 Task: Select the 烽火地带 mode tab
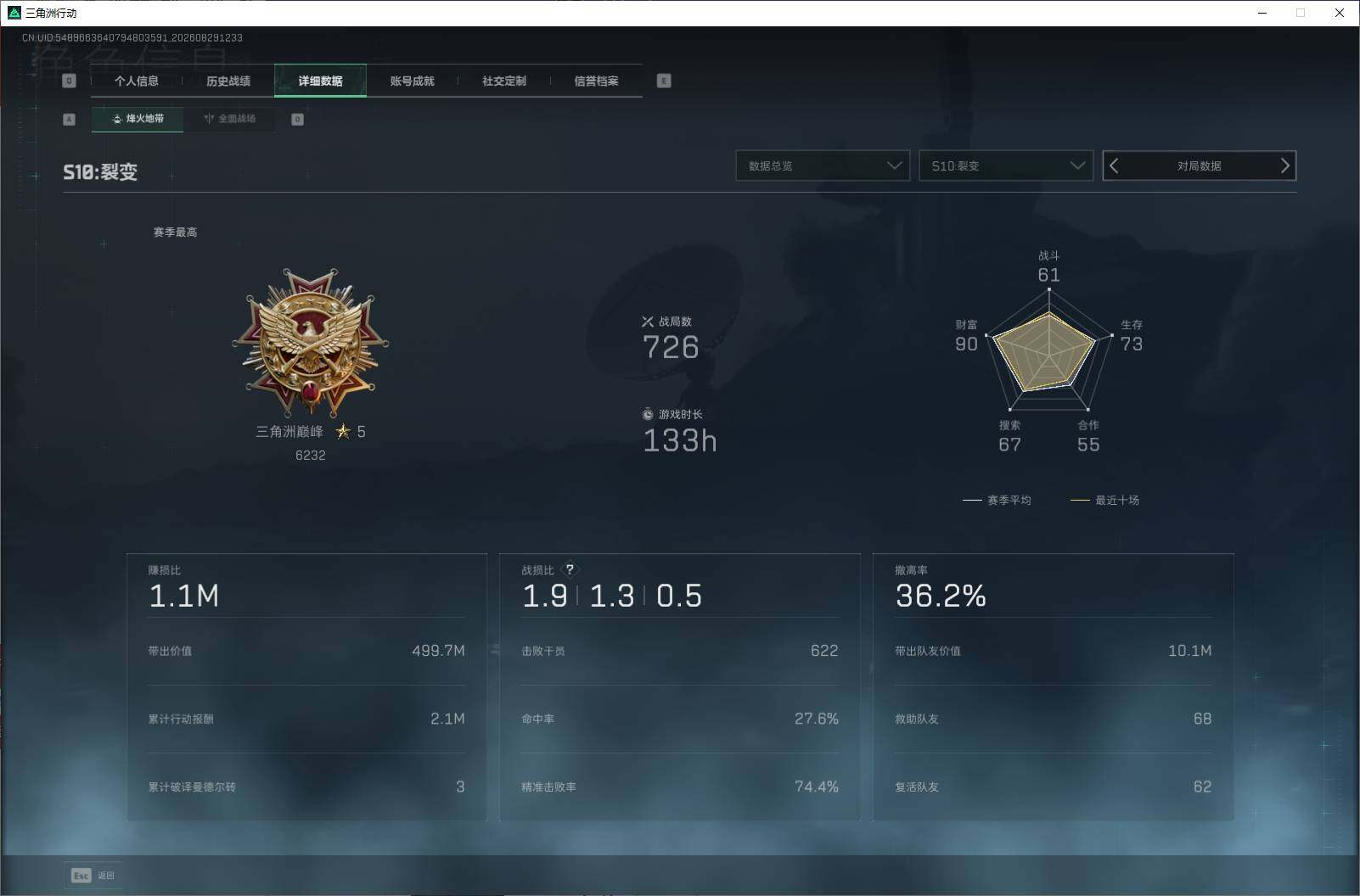point(138,119)
